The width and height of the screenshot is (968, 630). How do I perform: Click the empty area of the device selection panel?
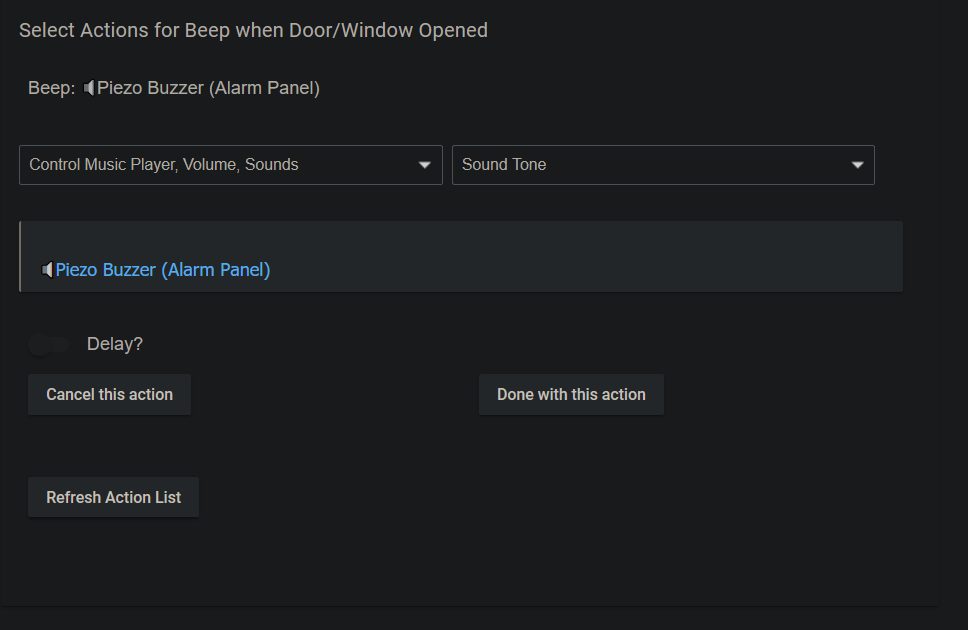(x=600, y=257)
